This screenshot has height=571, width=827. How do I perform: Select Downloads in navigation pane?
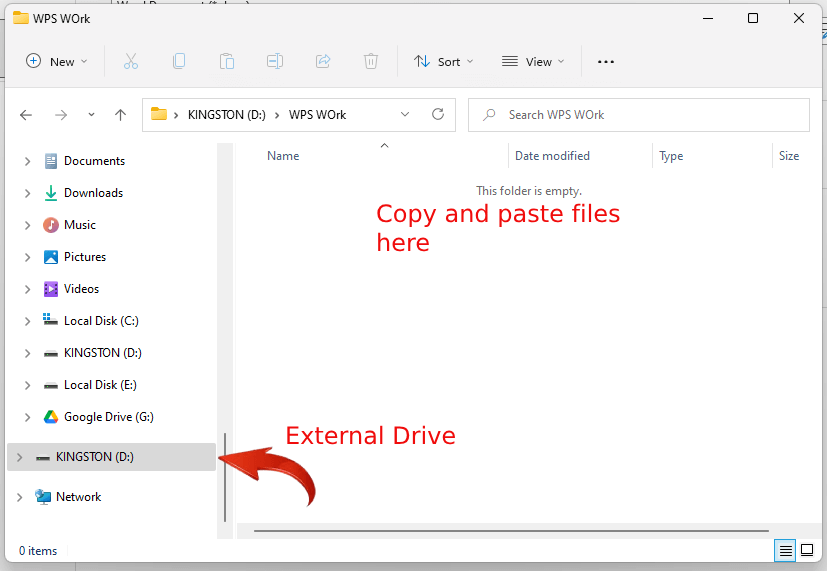point(93,193)
